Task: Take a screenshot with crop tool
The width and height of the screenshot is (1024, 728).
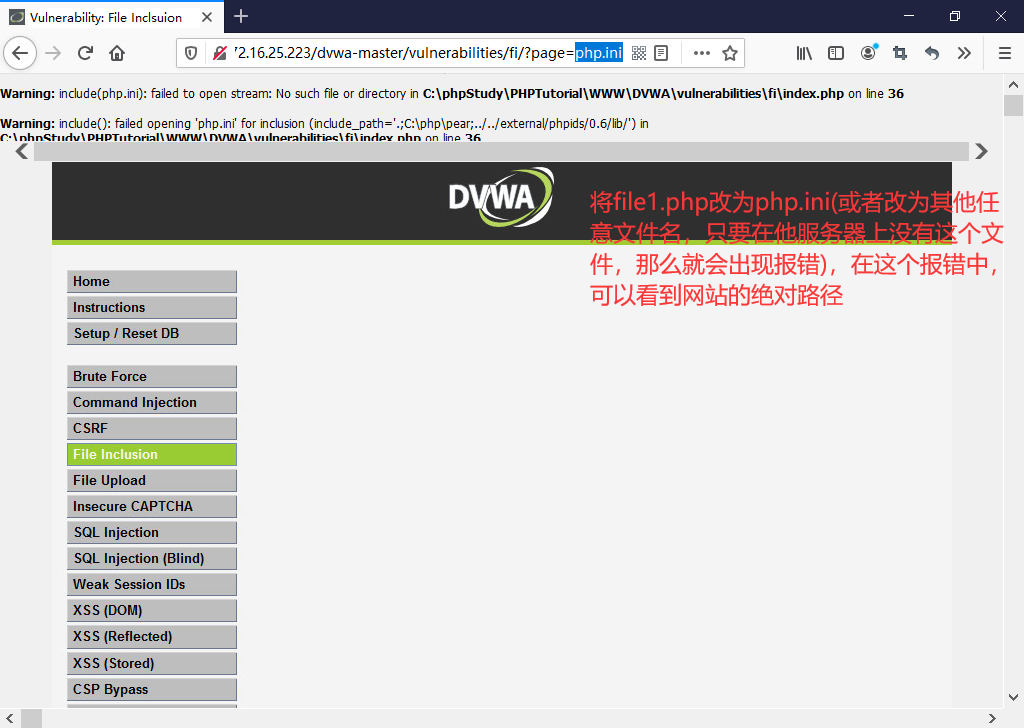Action: (900, 53)
